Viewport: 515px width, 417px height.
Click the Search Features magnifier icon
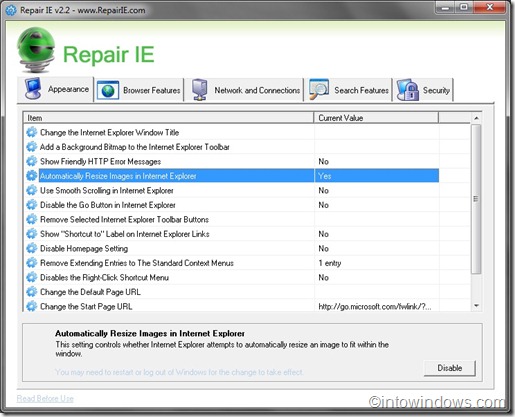tap(319, 89)
